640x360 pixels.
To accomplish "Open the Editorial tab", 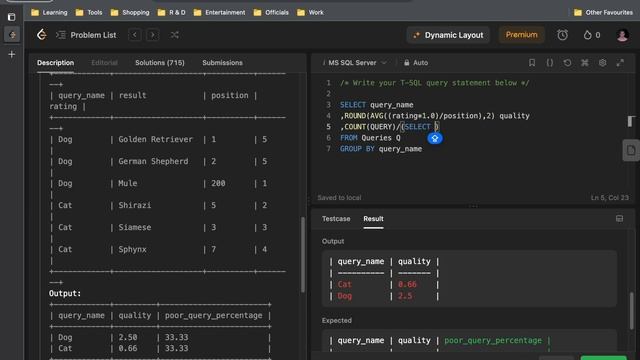I will point(104,63).
